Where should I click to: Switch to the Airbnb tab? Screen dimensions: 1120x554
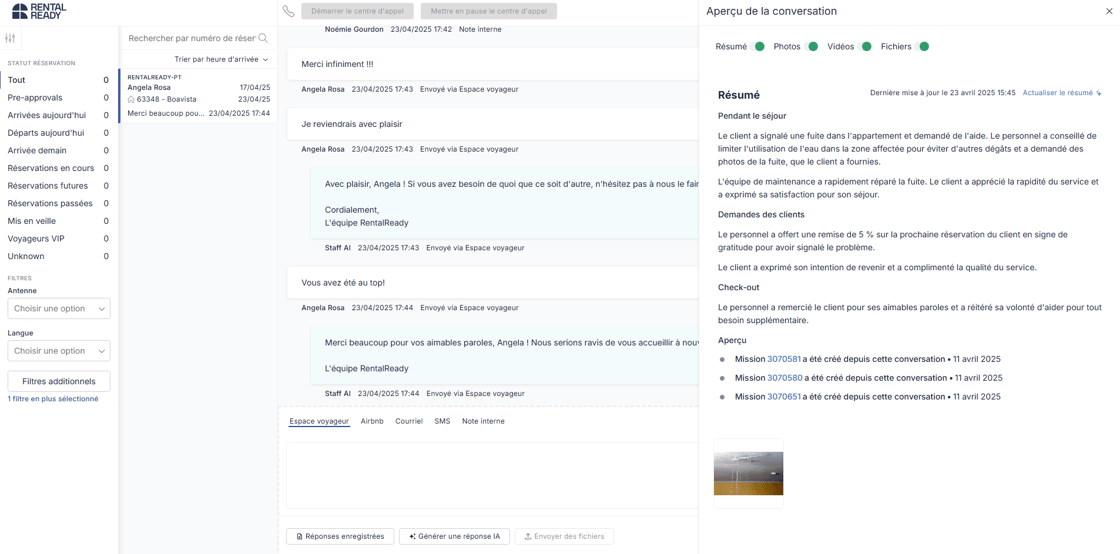click(372, 421)
